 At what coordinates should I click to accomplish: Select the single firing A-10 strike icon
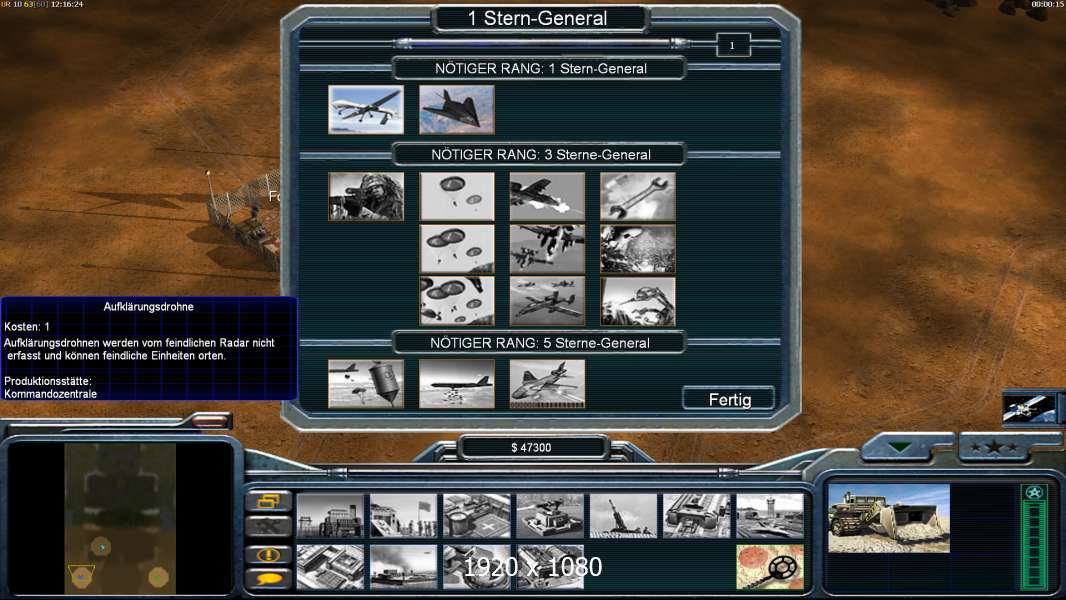pos(547,196)
